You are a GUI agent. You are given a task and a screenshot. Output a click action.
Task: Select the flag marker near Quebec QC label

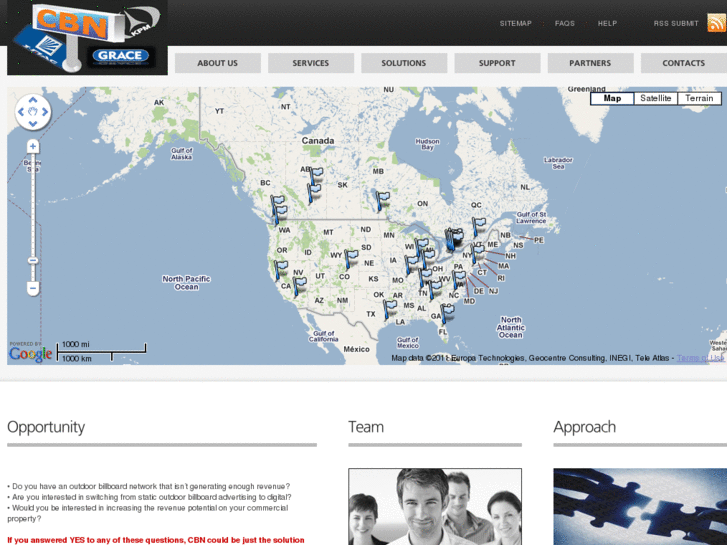pyautogui.click(x=478, y=227)
